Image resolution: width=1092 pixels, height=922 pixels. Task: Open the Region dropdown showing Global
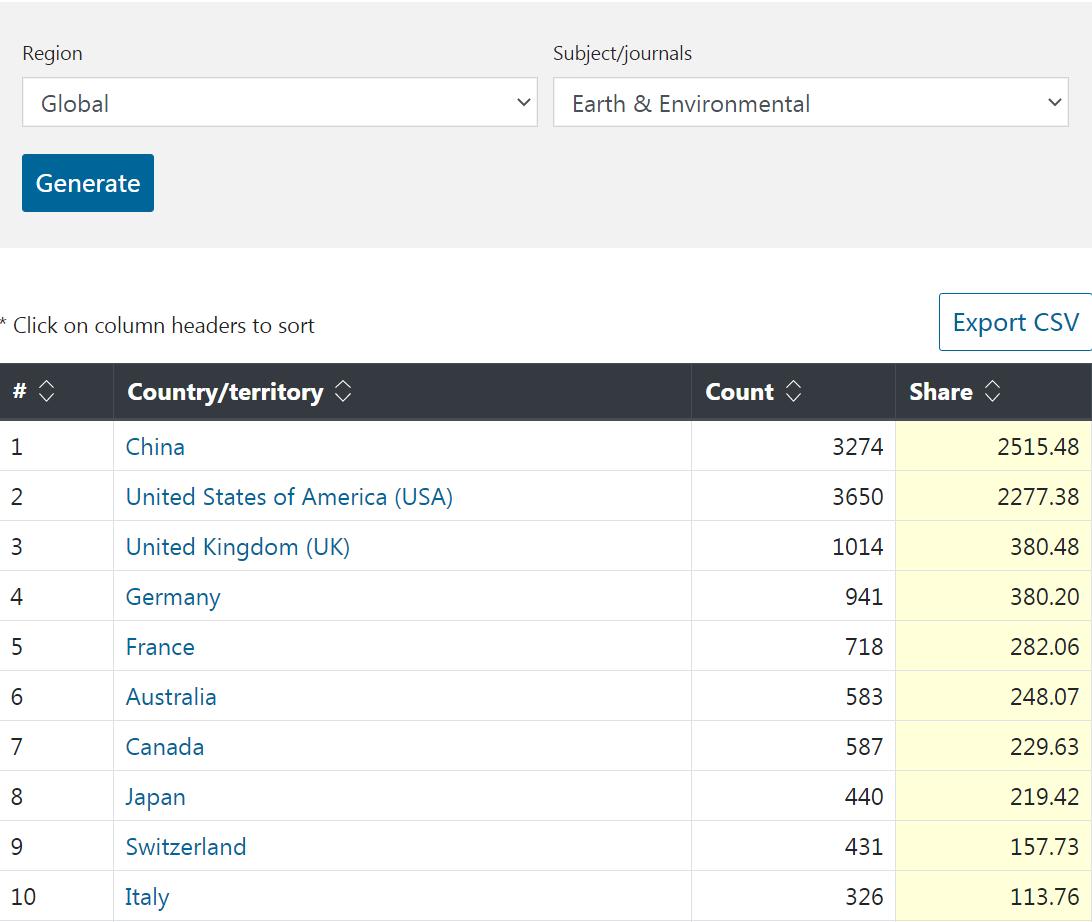(279, 103)
